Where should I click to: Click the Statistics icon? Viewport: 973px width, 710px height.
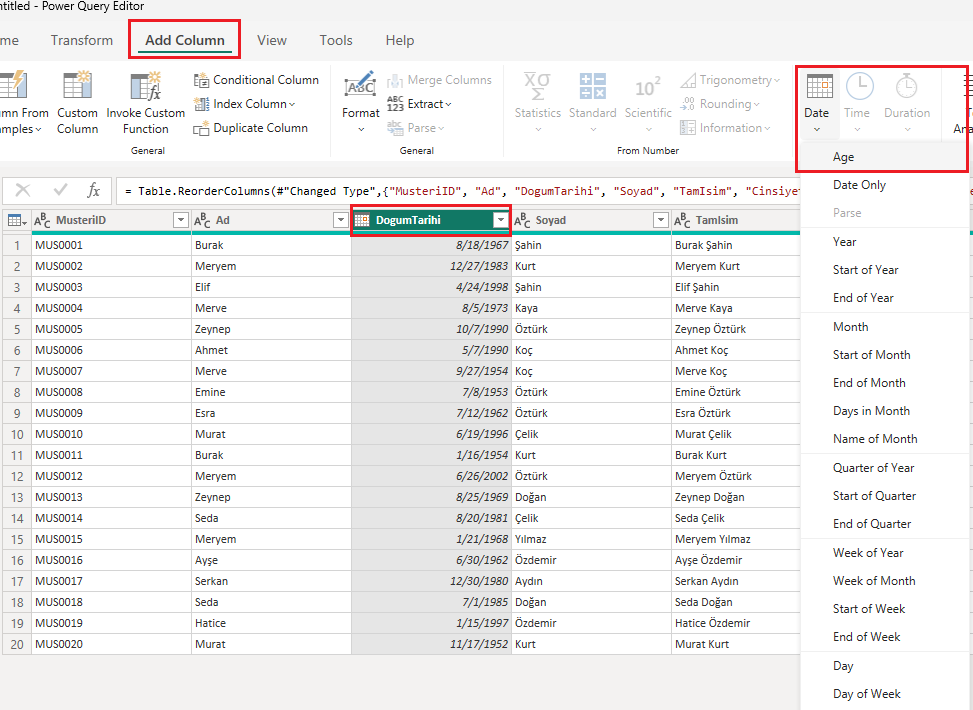pos(537,86)
